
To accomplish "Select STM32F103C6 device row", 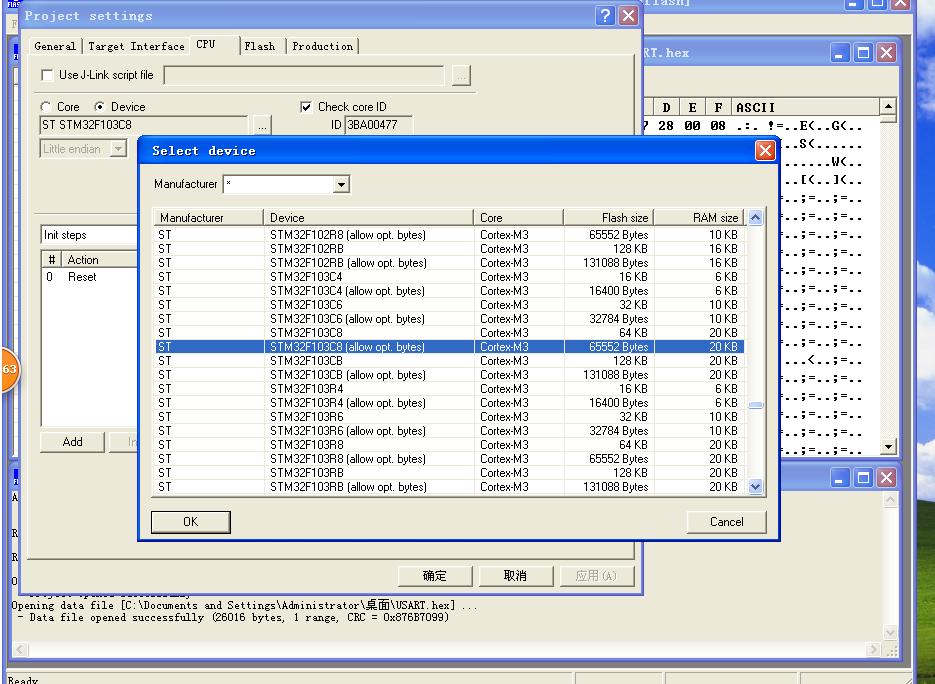I will (450, 305).
